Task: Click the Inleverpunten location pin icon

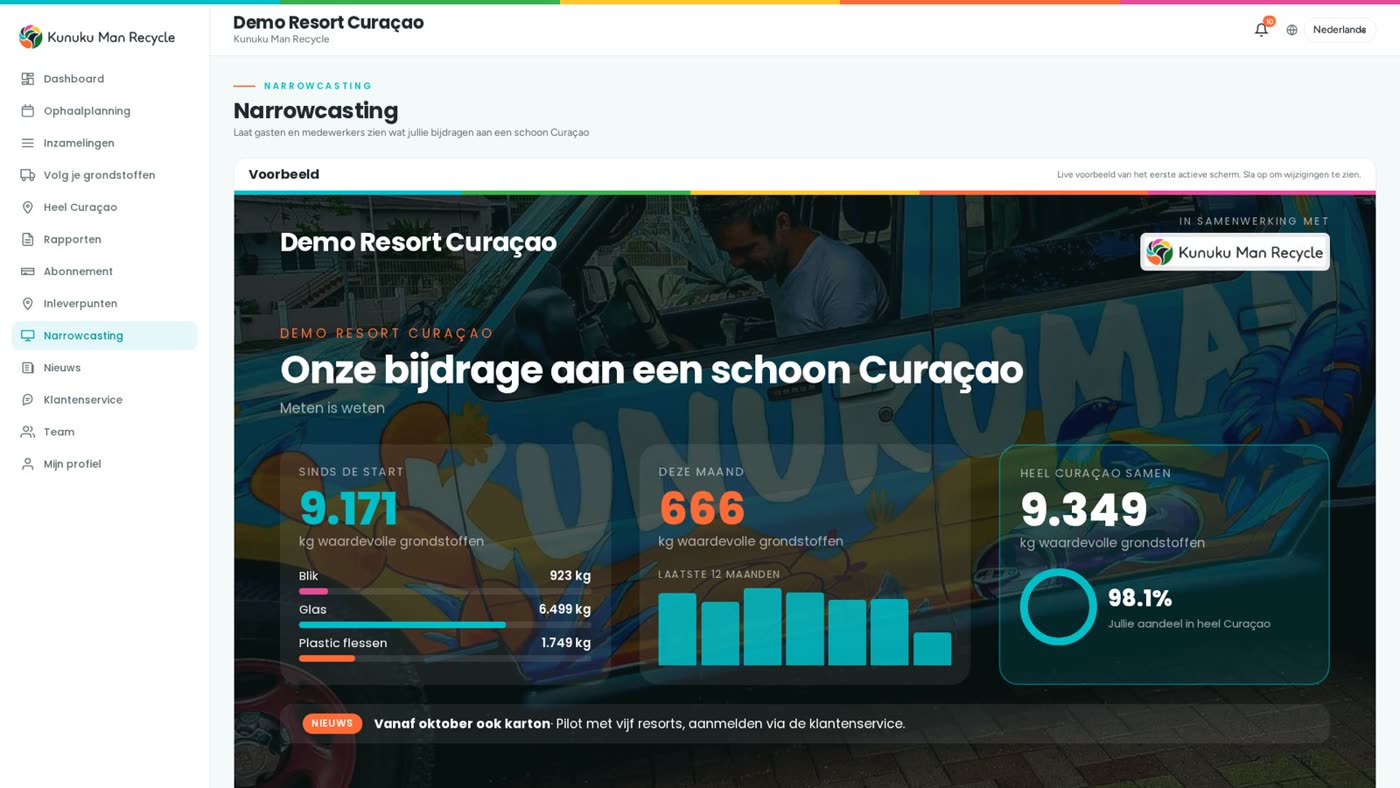Action: coord(28,303)
